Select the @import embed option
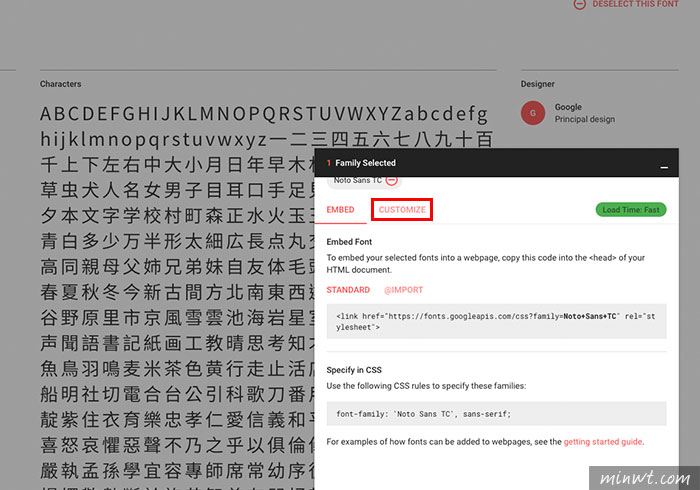Viewport: 700px width, 490px height. pos(404,290)
